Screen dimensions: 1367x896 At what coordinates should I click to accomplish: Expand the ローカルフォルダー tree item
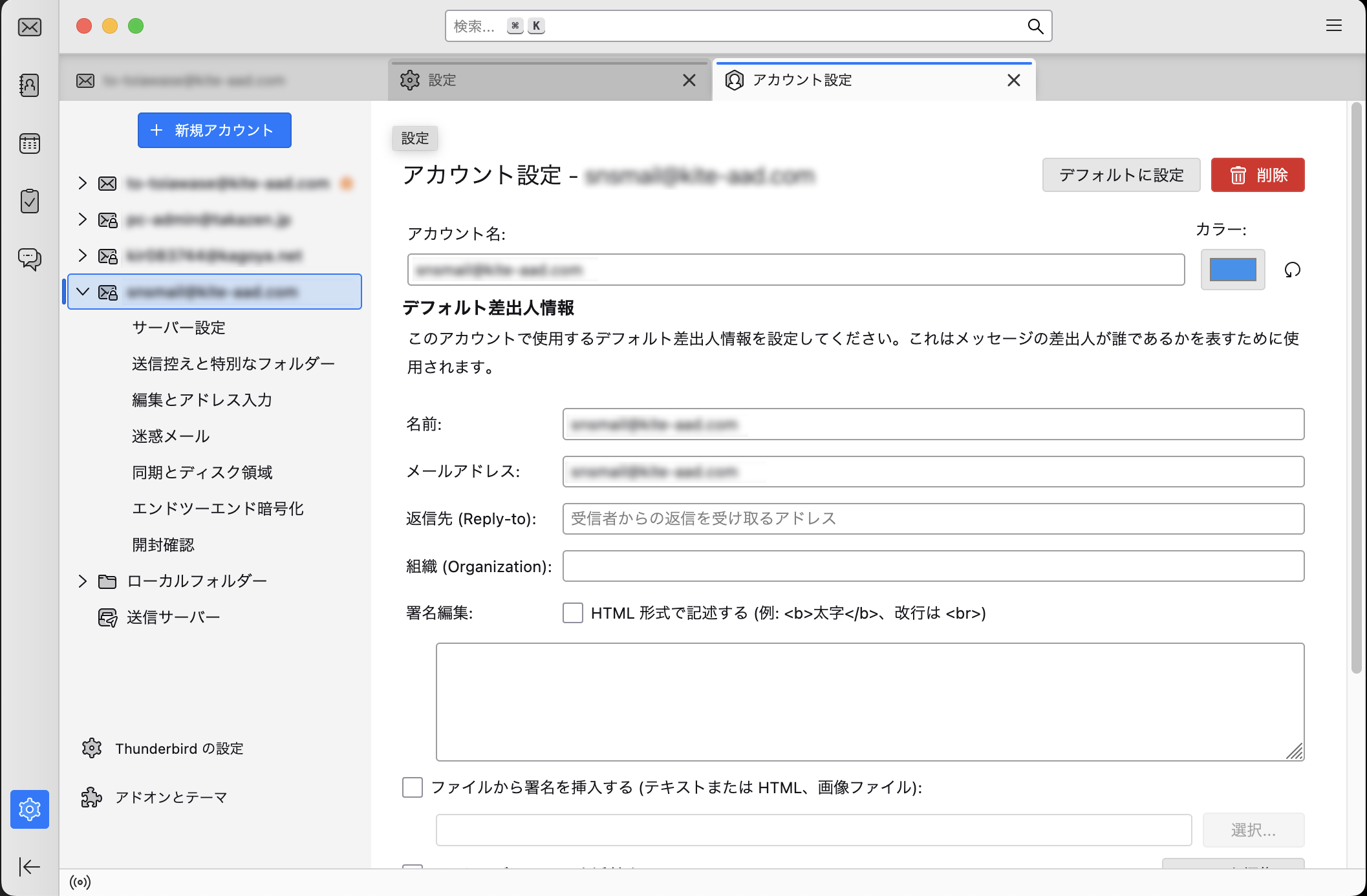coord(83,581)
